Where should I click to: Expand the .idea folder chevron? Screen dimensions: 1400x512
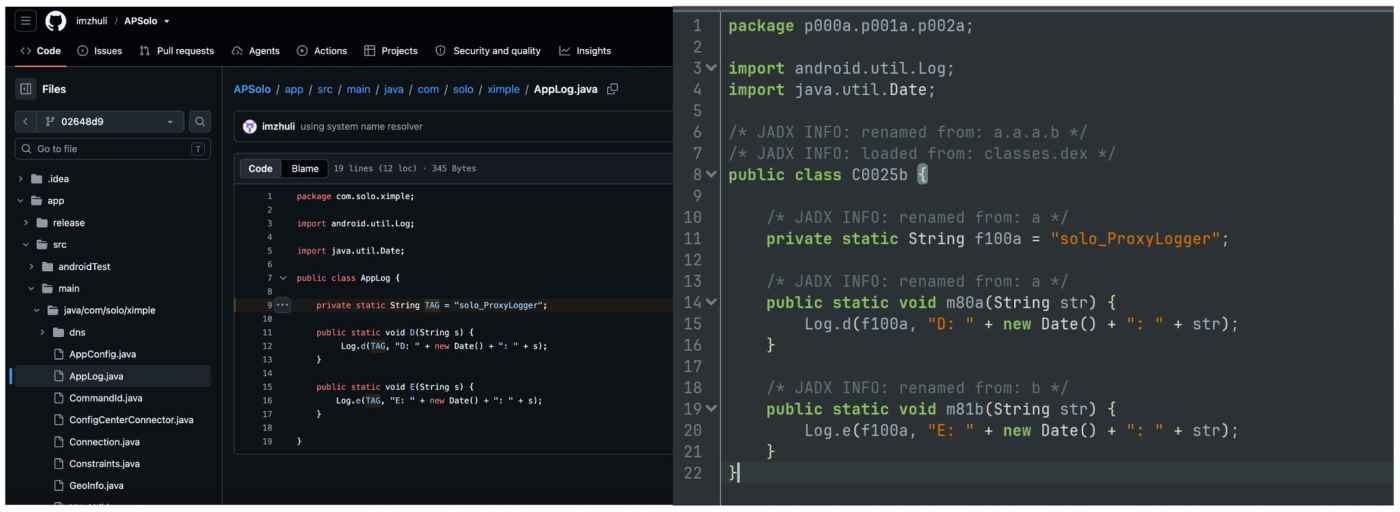[x=21, y=179]
